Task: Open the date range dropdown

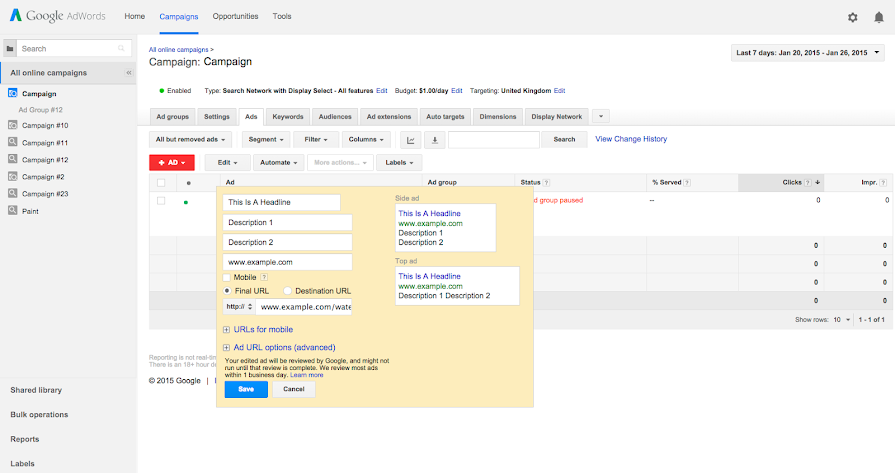Action: [x=808, y=52]
